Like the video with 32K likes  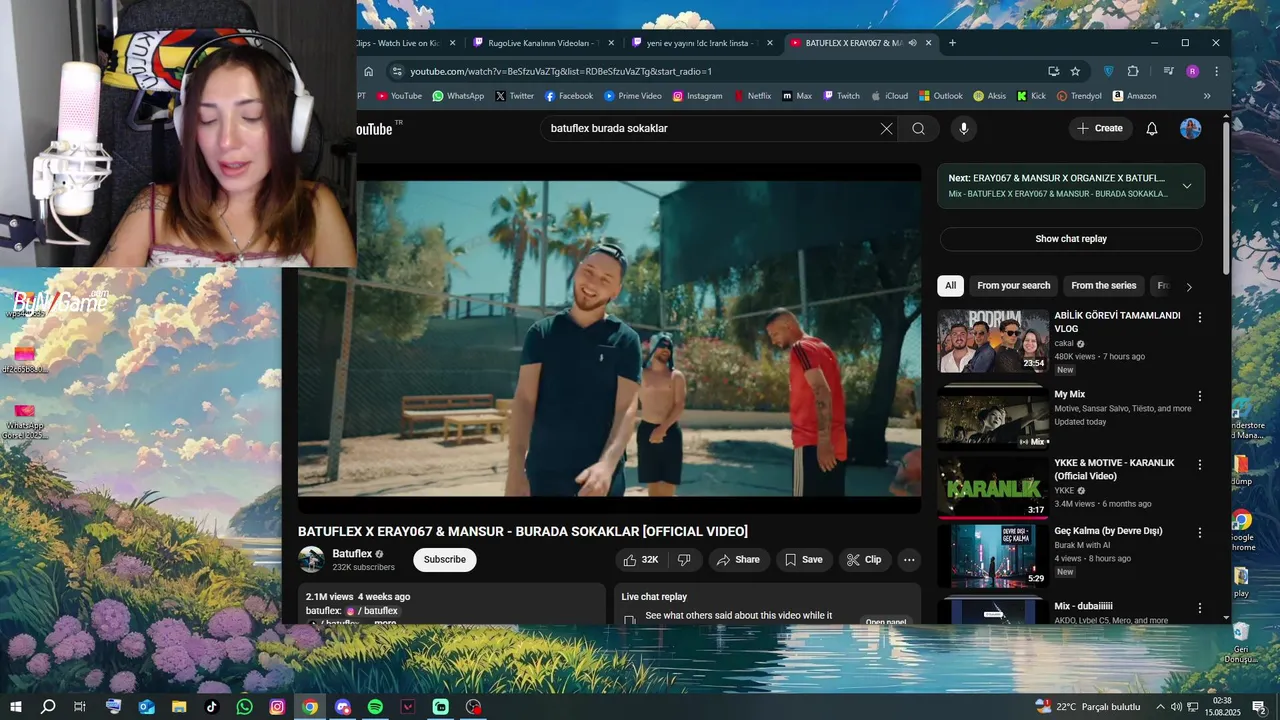tap(640, 560)
